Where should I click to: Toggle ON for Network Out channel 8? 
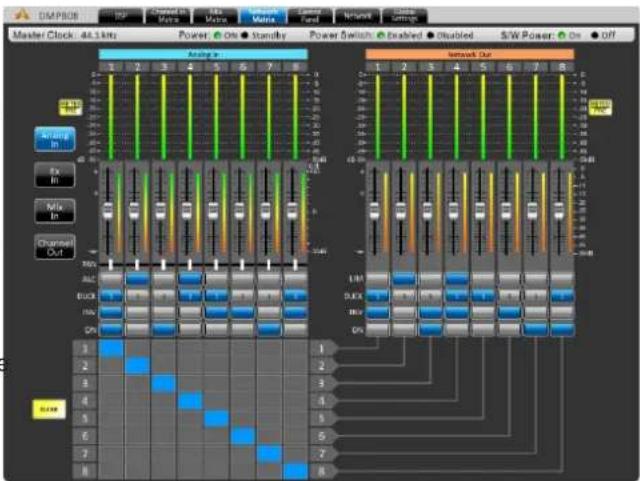pos(562,330)
